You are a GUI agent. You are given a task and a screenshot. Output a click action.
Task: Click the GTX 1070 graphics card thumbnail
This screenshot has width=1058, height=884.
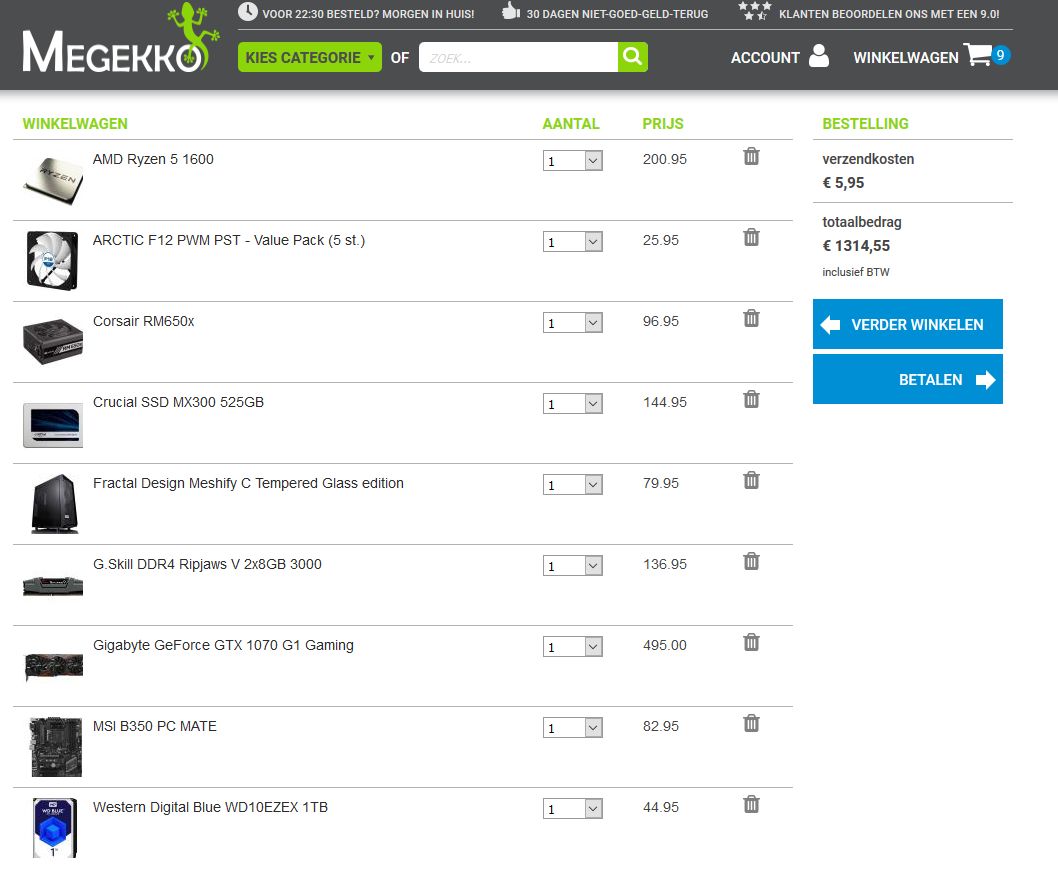[x=53, y=666]
